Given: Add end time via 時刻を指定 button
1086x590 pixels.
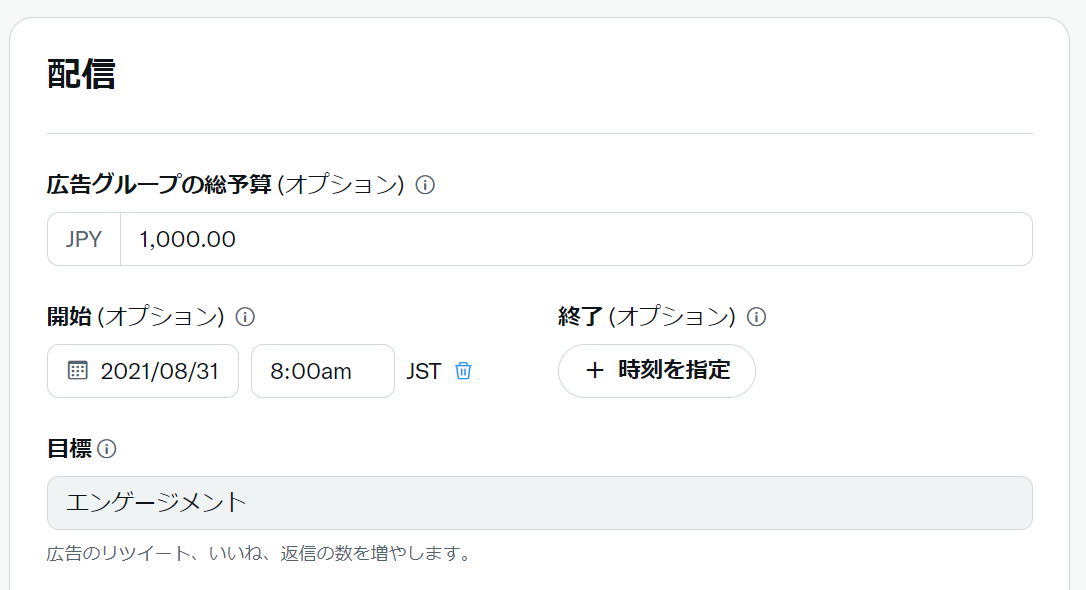Looking at the screenshot, I should (x=657, y=371).
